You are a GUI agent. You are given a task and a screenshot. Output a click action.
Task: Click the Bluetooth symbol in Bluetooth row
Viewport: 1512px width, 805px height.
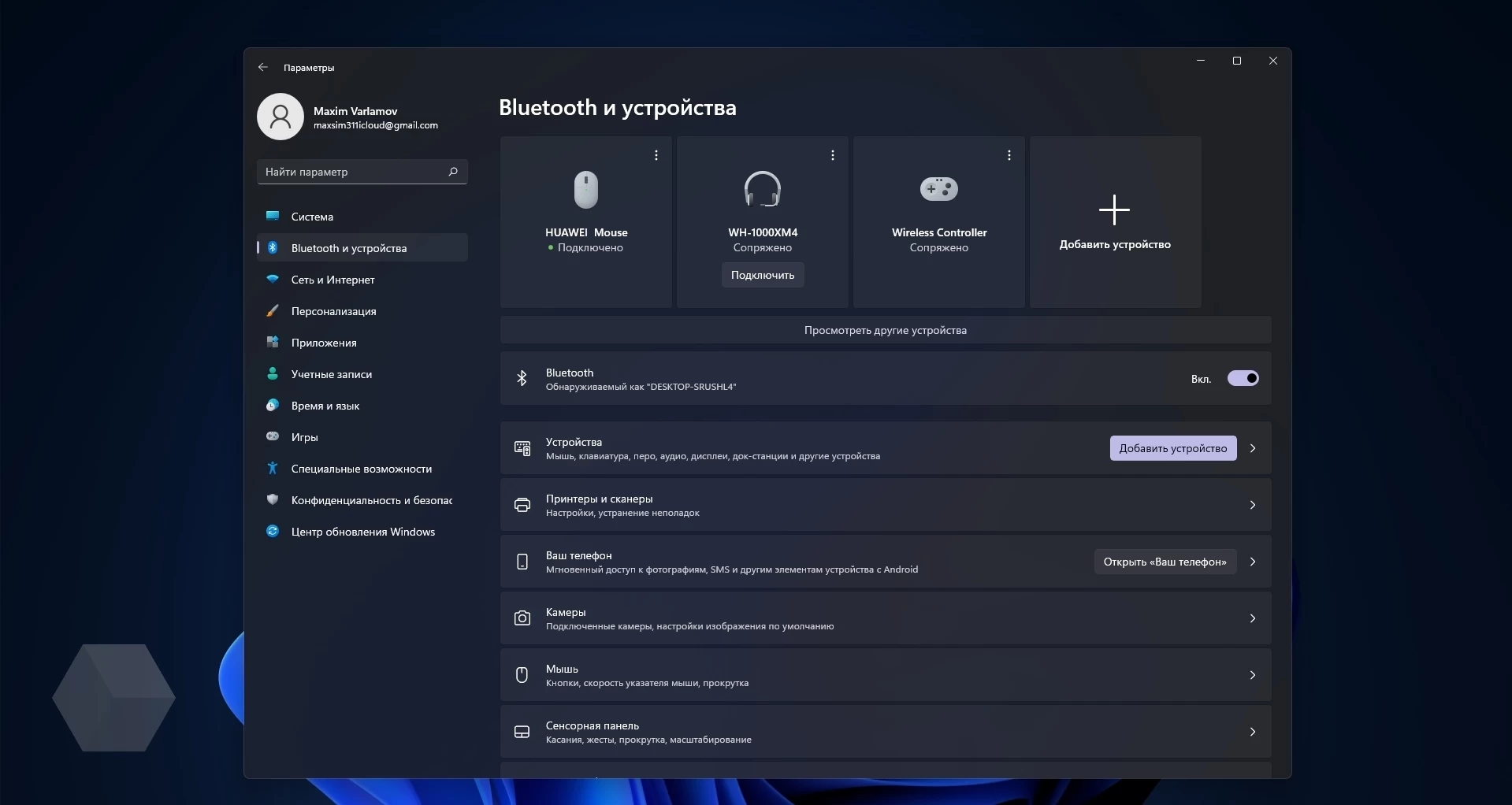(522, 379)
